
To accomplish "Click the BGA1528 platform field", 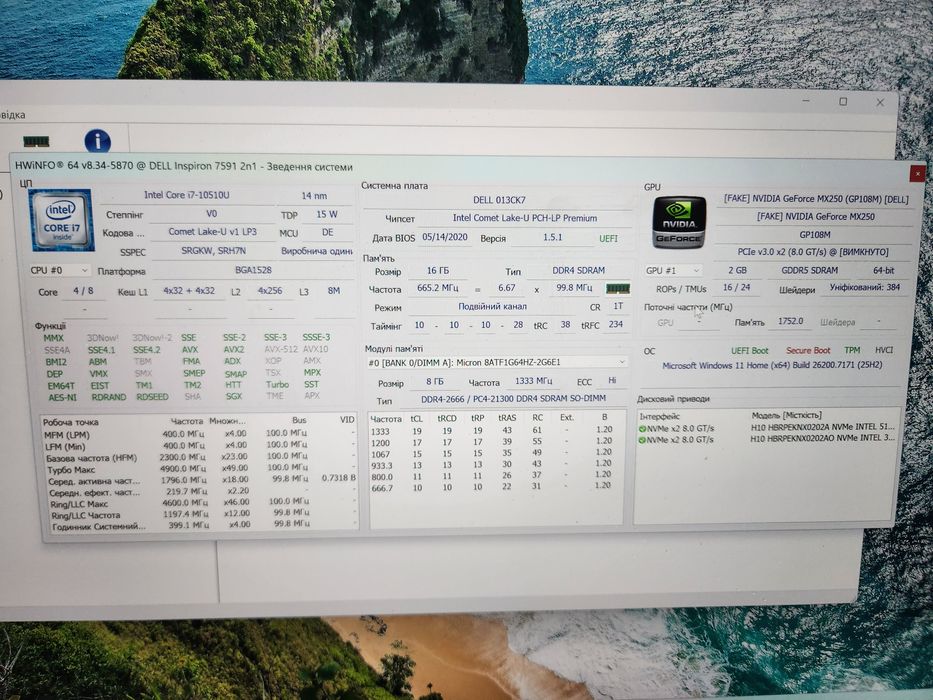I will click(x=253, y=270).
